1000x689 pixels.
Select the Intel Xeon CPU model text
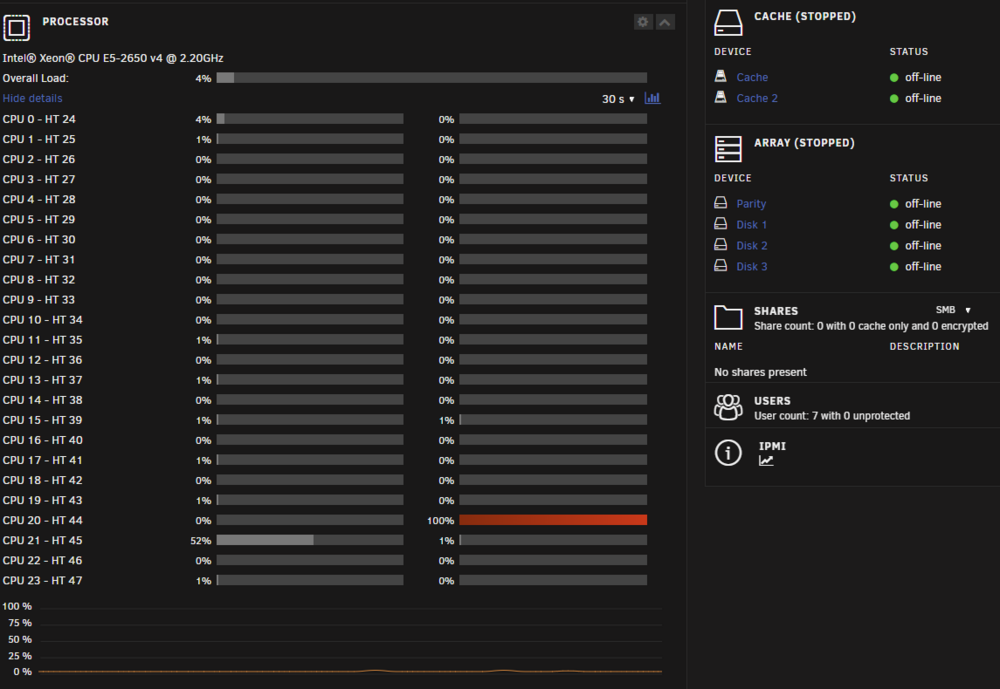tap(113, 58)
